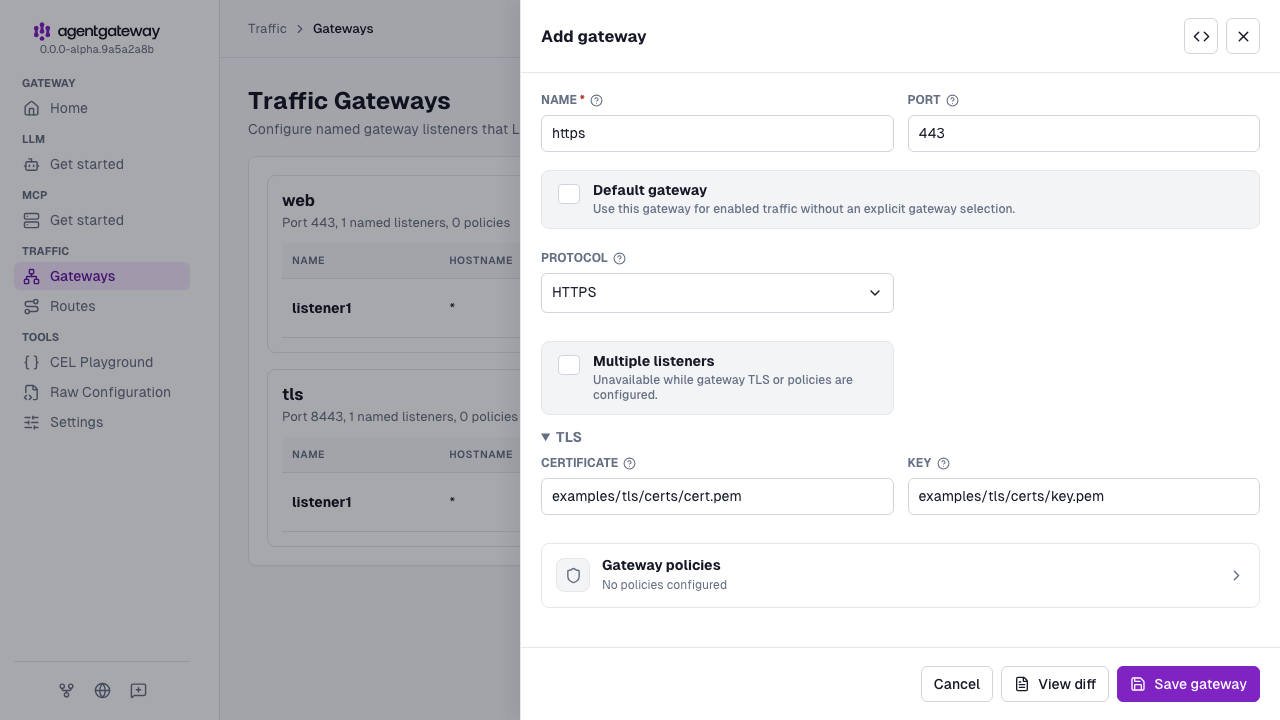Screen dimensions: 1280x720
Task: Click the Save gateway button
Action: tap(1188, 684)
